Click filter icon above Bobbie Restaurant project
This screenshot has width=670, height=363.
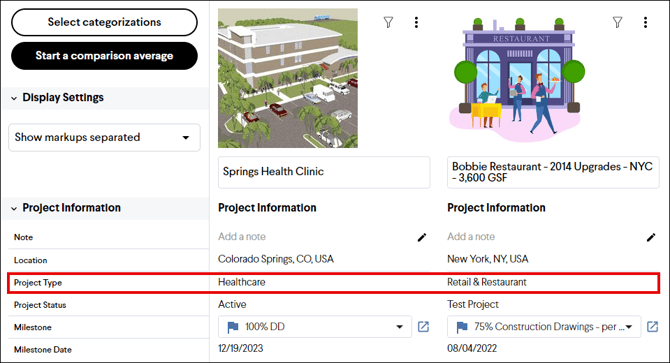[x=617, y=22]
